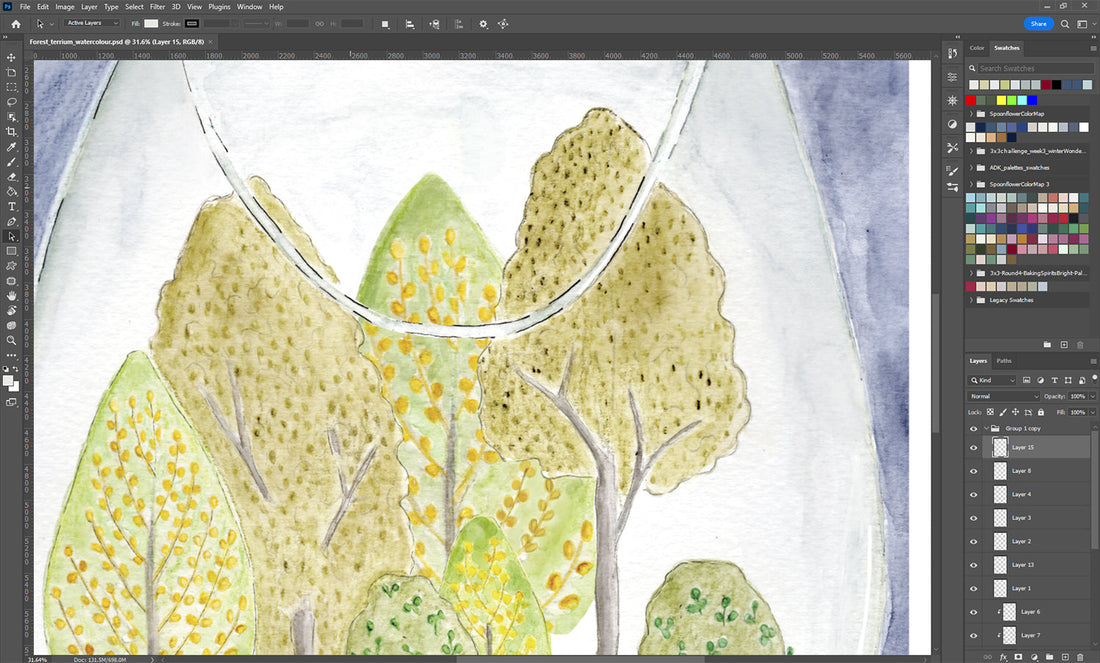Open the Filter menu
Viewport: 1100px width, 663px height.
coord(157,7)
